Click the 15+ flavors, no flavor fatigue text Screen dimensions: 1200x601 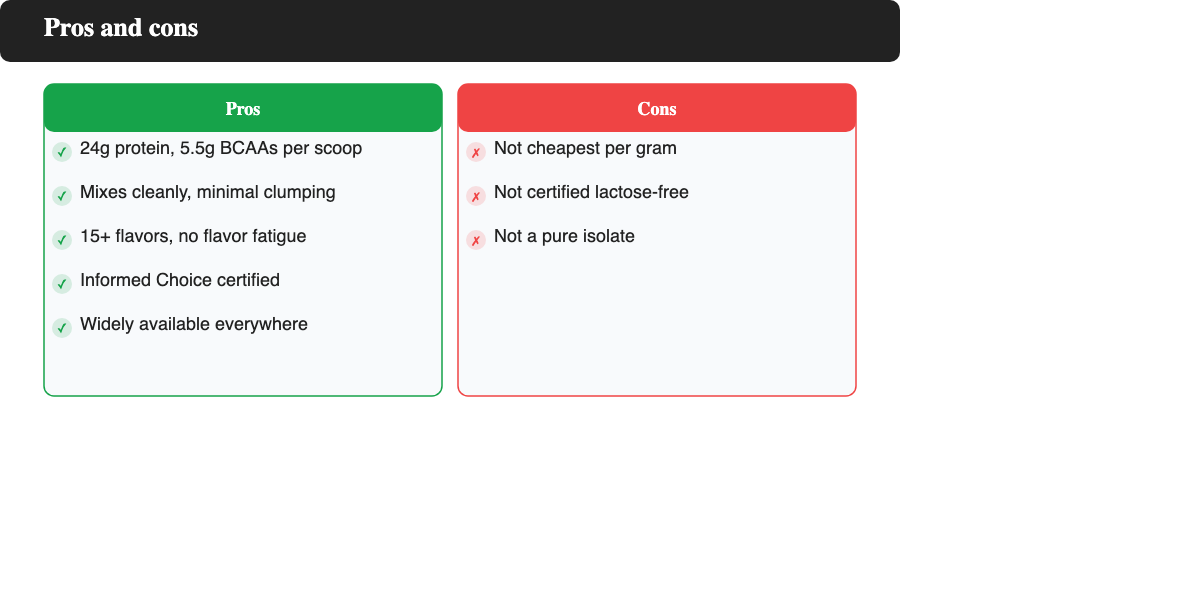tap(193, 236)
